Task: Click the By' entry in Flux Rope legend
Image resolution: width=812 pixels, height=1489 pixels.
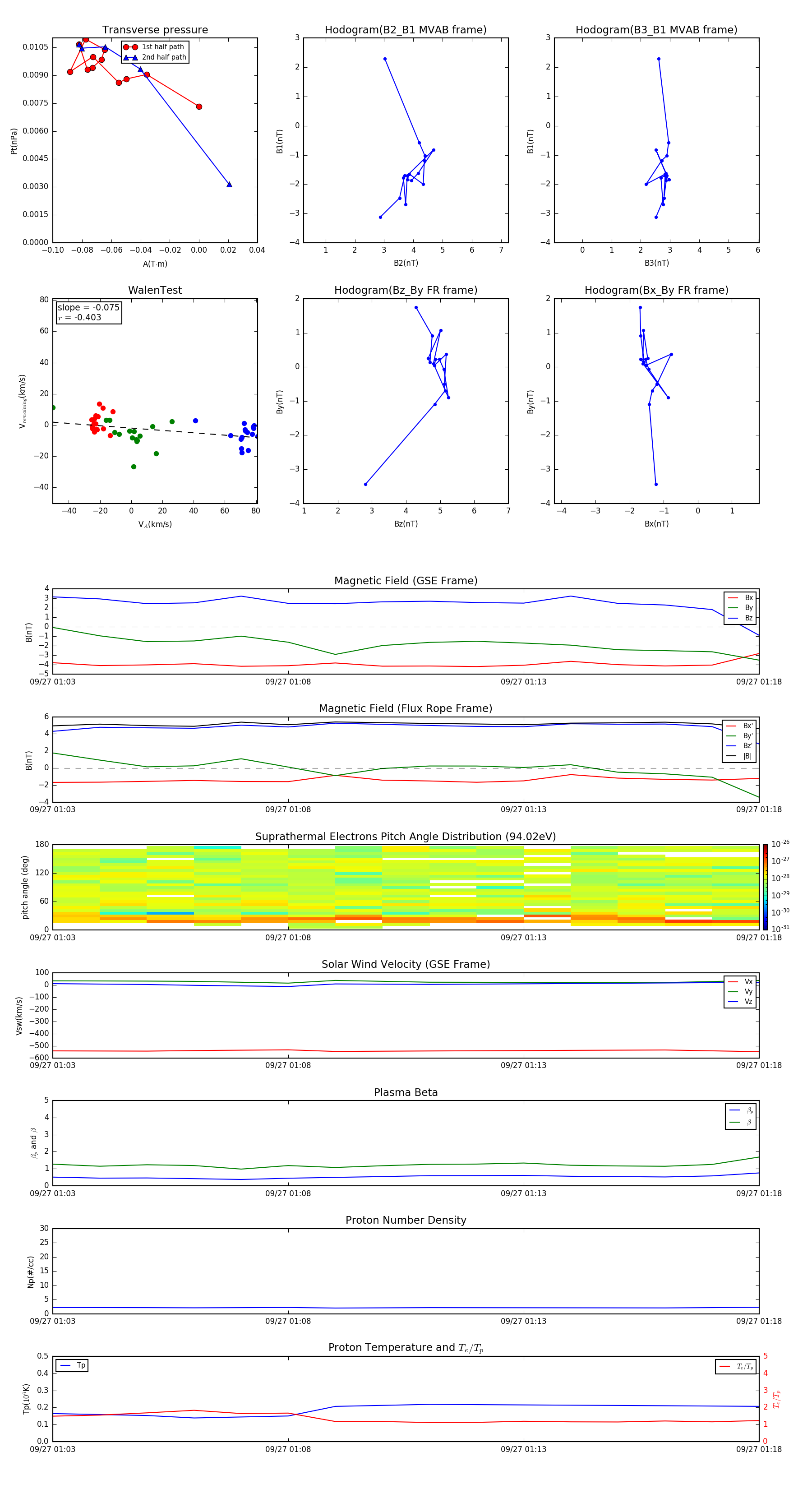Action: pyautogui.click(x=740, y=736)
